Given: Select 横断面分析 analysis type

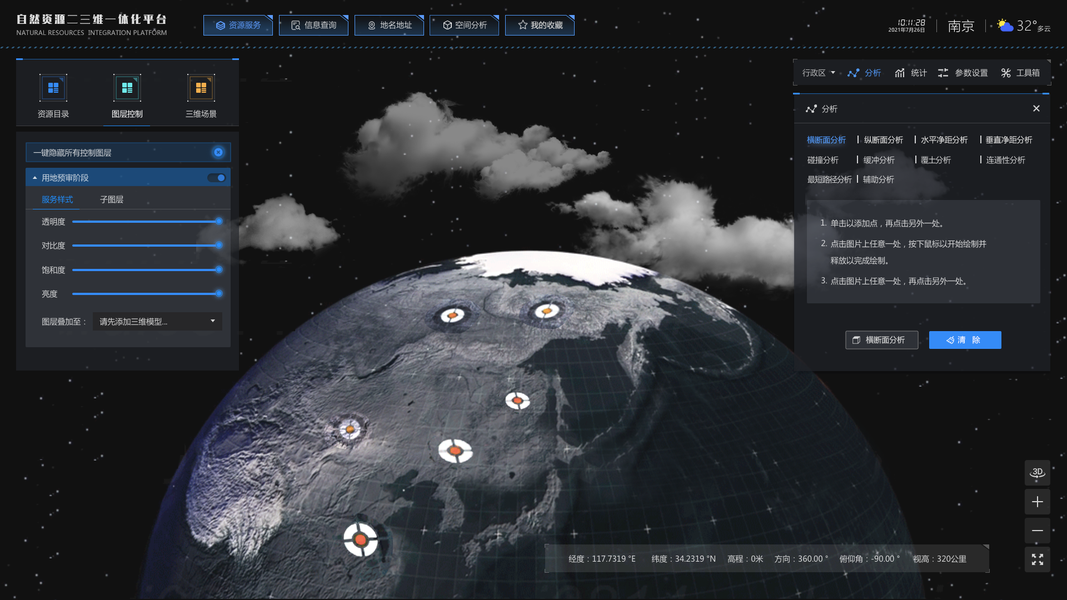Looking at the screenshot, I should (x=826, y=139).
